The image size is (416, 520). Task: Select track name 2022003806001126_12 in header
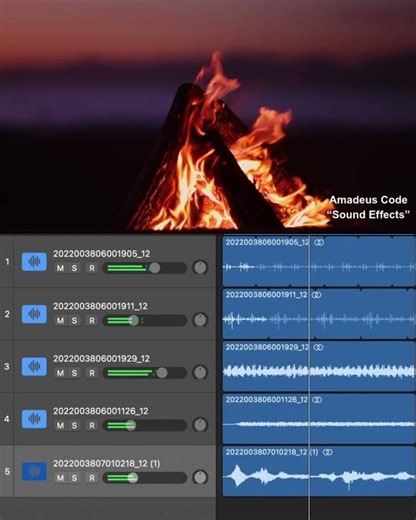tap(101, 411)
